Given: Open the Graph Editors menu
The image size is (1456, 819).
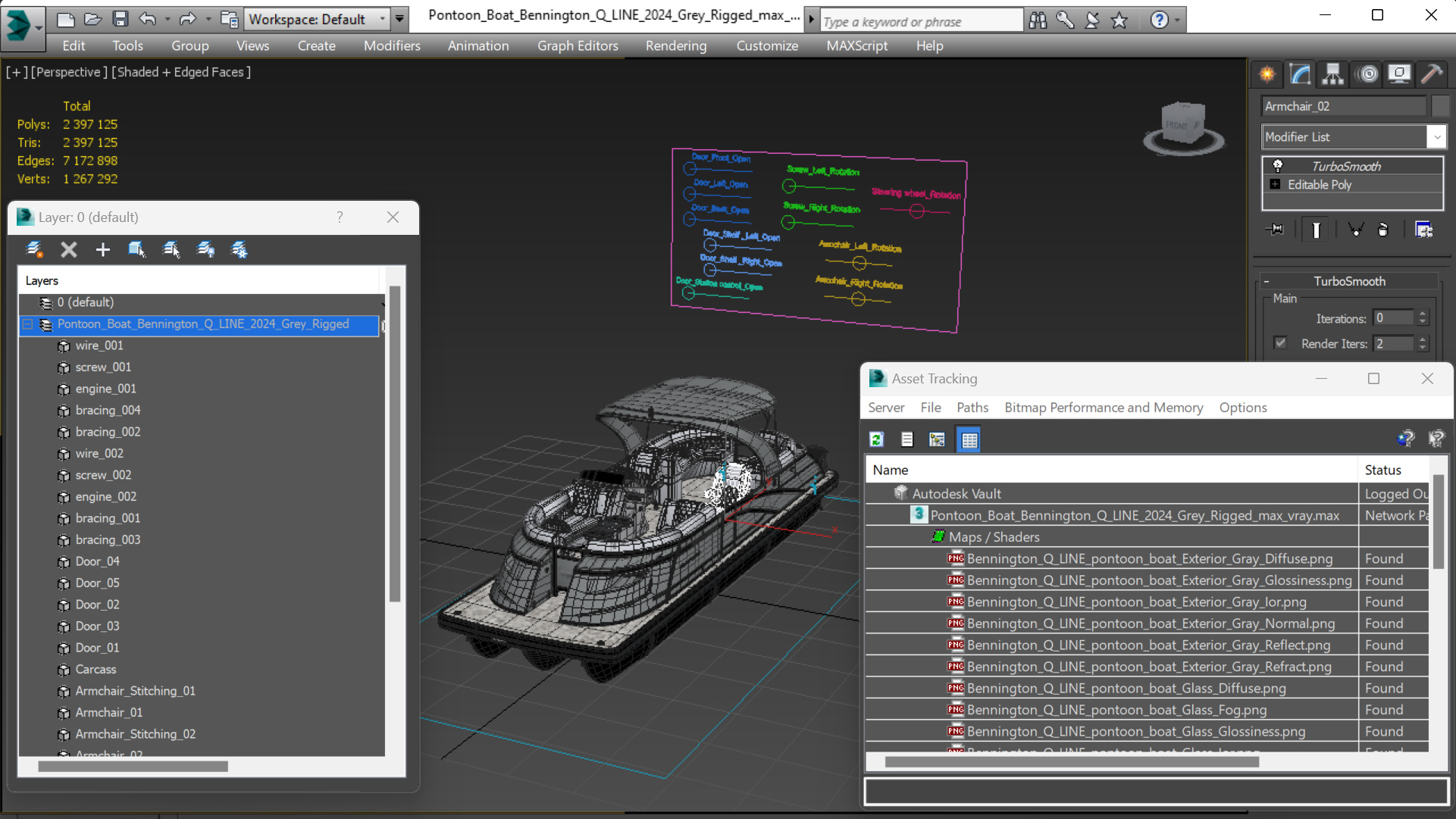Looking at the screenshot, I should [578, 45].
